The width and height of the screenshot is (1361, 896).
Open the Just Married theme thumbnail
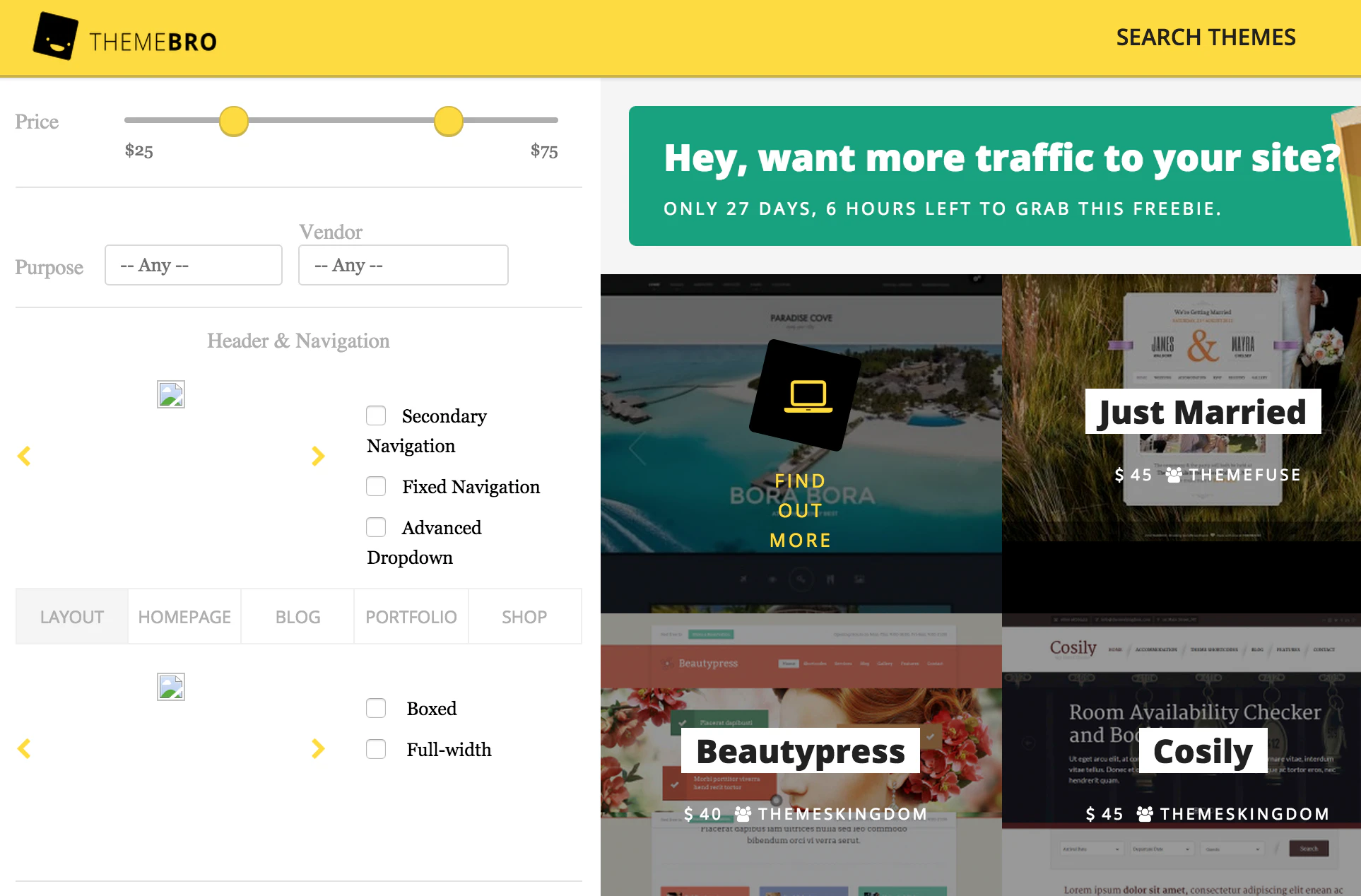coord(1201,412)
